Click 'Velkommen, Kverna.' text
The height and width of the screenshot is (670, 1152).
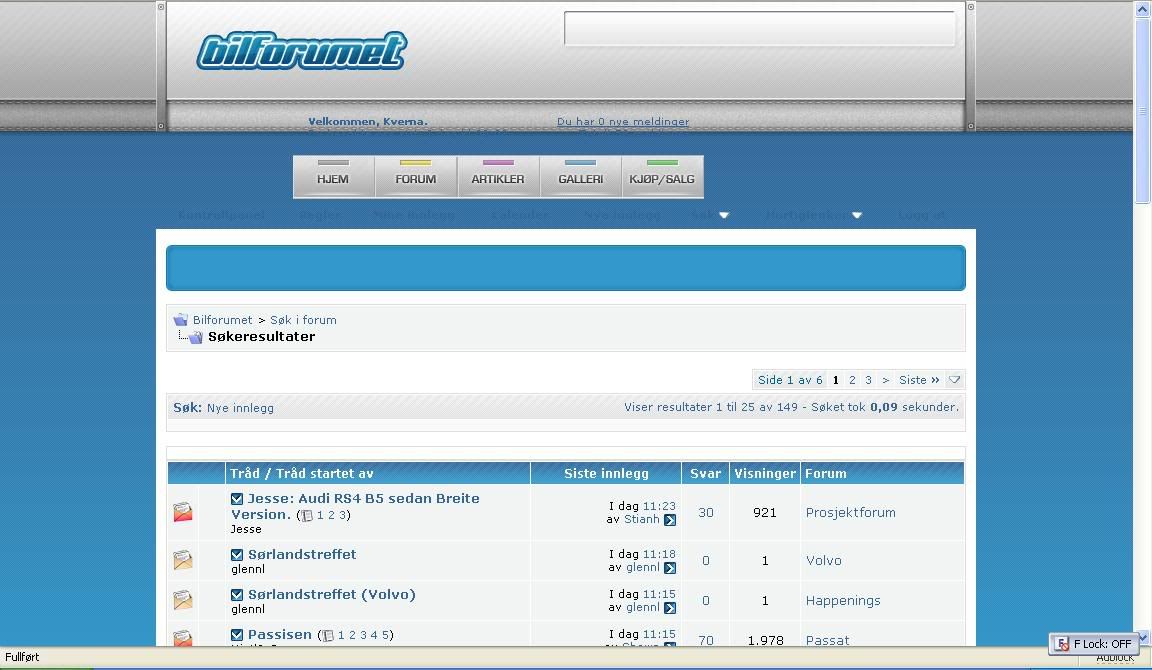click(x=367, y=122)
